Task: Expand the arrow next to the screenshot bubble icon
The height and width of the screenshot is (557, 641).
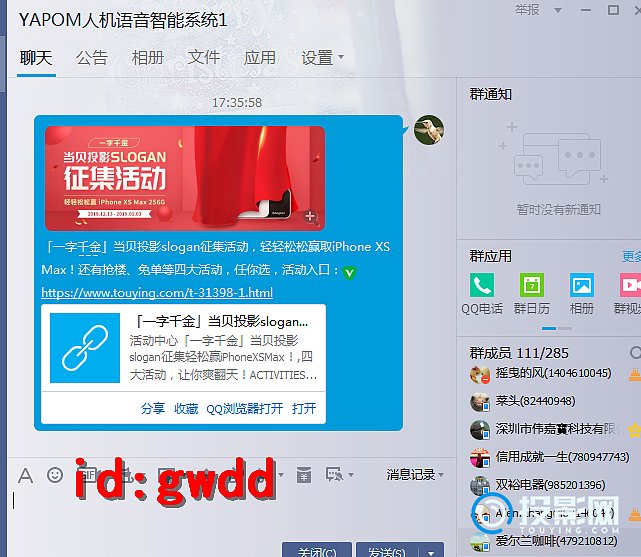Action: point(351,475)
